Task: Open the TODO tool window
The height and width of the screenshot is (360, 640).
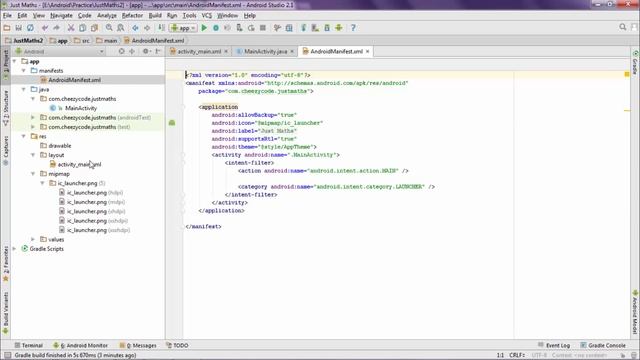Action: tap(177, 345)
